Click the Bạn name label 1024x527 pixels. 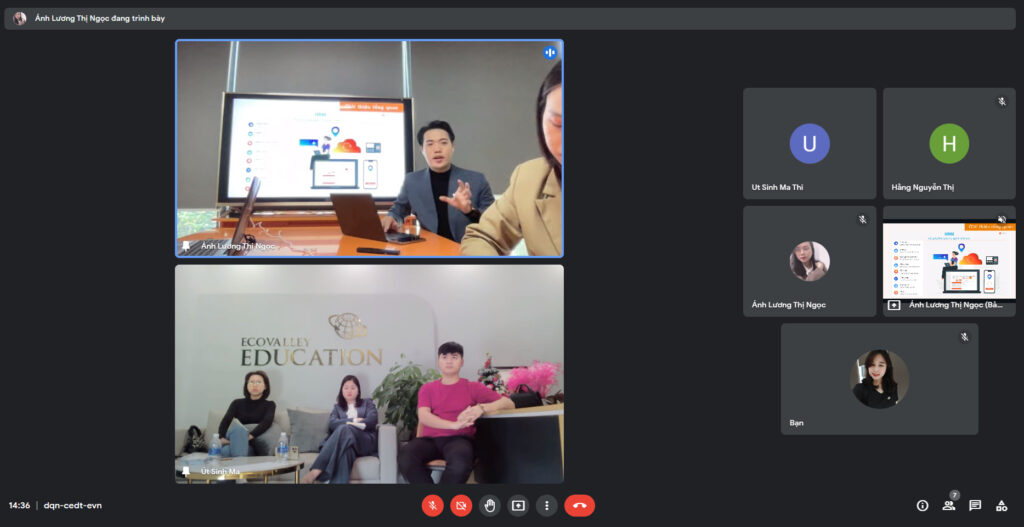(x=796, y=423)
